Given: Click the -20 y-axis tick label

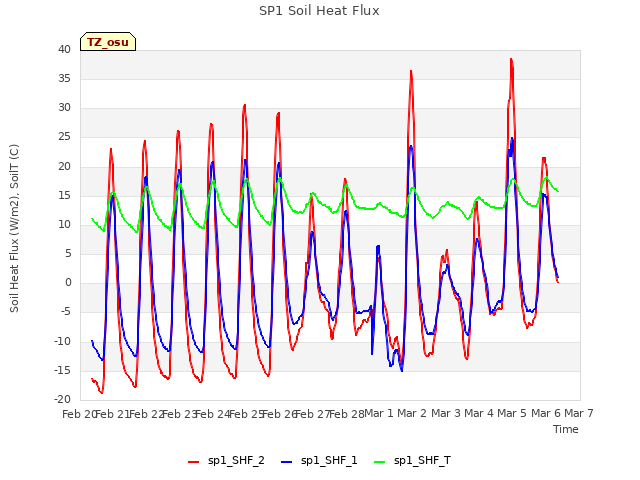Looking at the screenshot, I should point(62,399).
